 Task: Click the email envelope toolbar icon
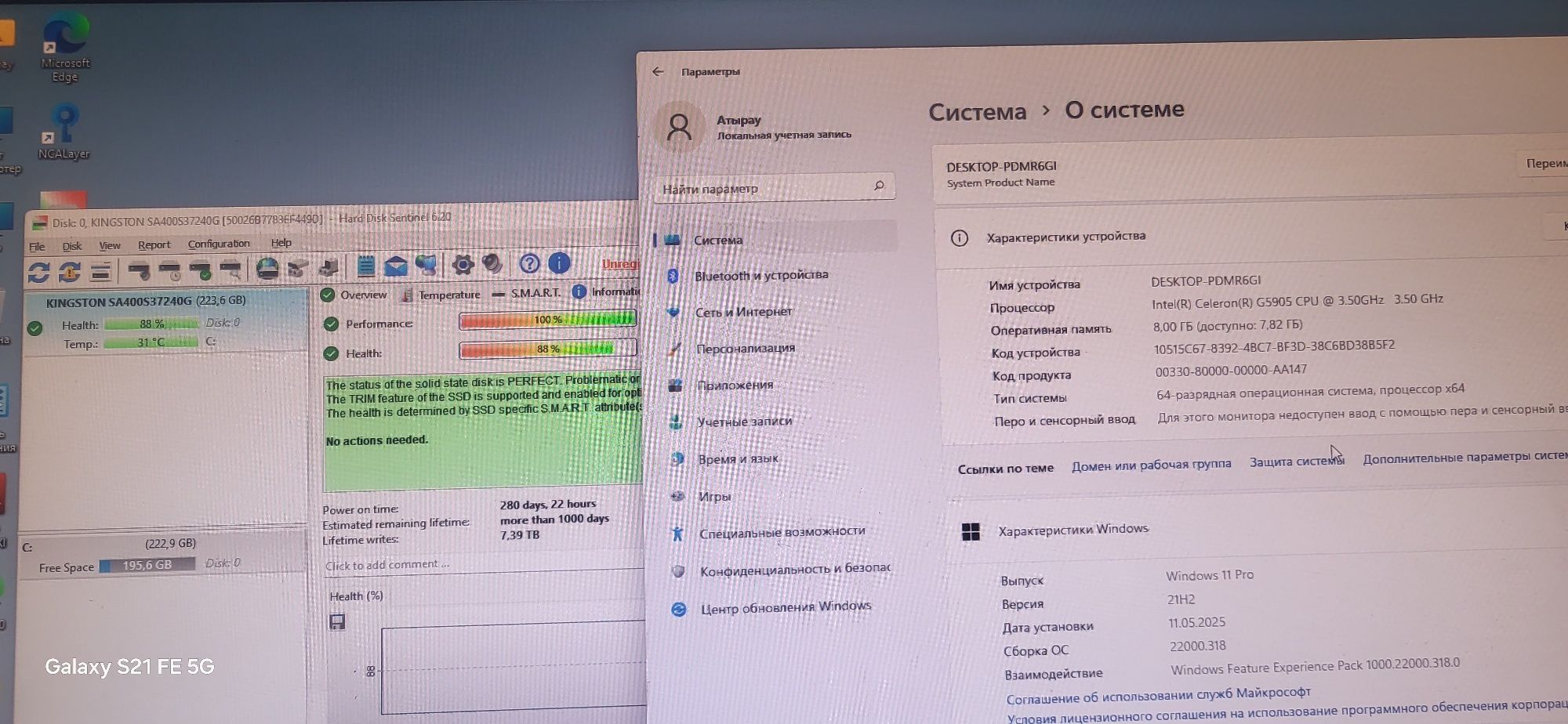click(395, 266)
